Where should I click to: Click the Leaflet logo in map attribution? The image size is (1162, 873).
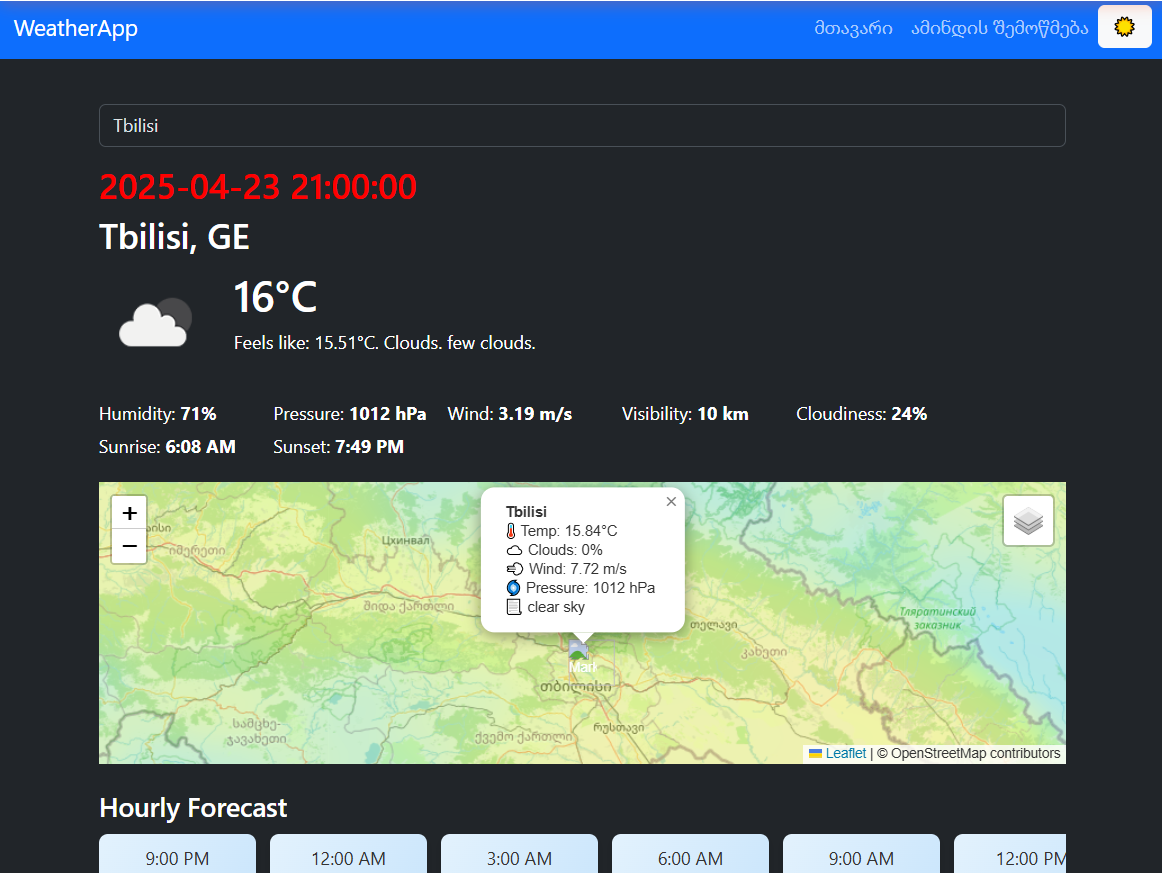point(816,753)
